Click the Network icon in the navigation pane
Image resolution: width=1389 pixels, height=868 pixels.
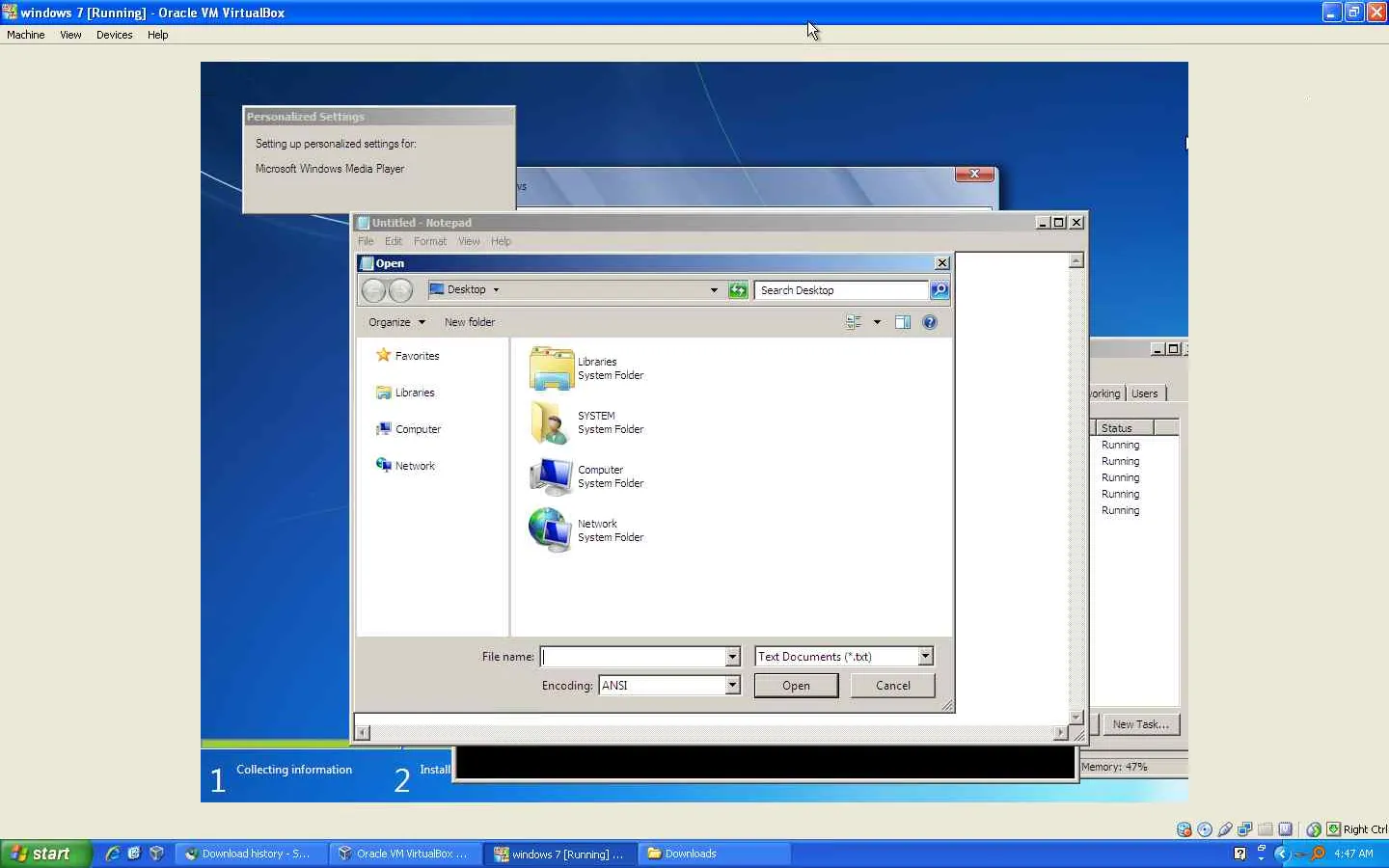point(383,466)
